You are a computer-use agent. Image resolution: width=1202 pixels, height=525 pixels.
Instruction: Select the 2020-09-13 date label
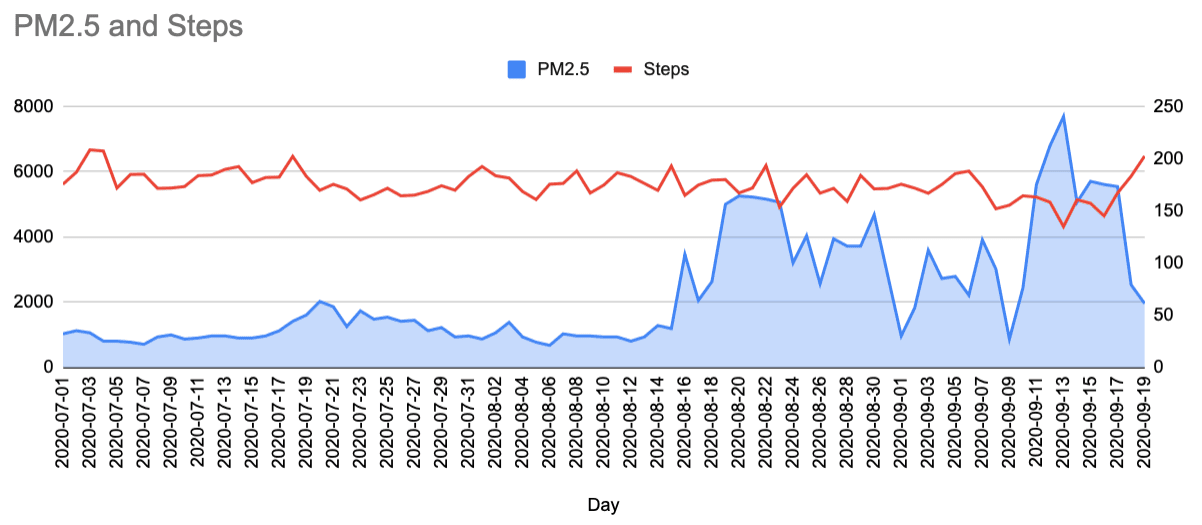point(1063,425)
